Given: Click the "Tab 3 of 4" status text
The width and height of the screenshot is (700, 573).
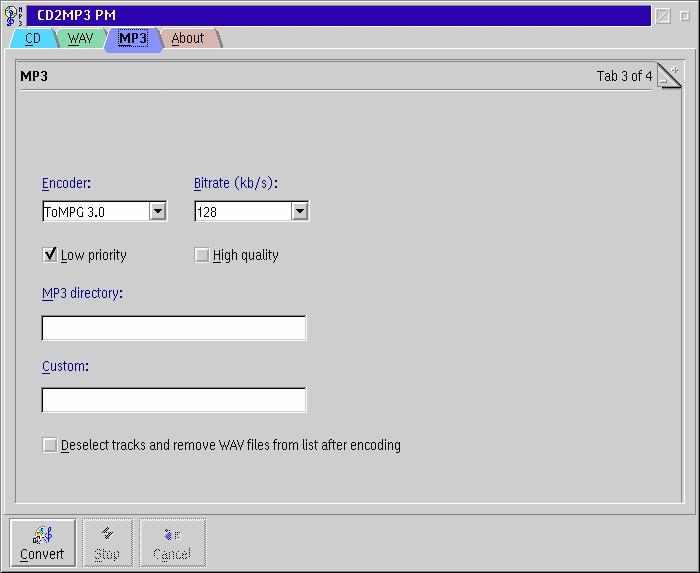Looking at the screenshot, I should 624,76.
